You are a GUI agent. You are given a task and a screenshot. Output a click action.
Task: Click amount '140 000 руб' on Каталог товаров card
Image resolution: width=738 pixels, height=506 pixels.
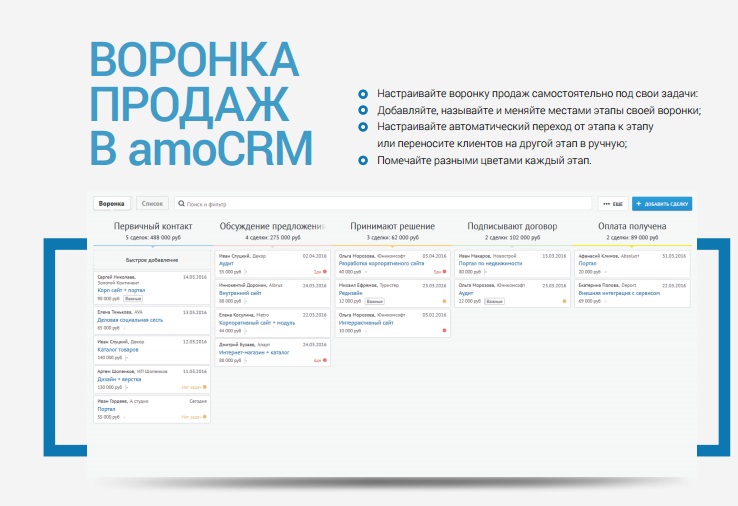pos(109,358)
